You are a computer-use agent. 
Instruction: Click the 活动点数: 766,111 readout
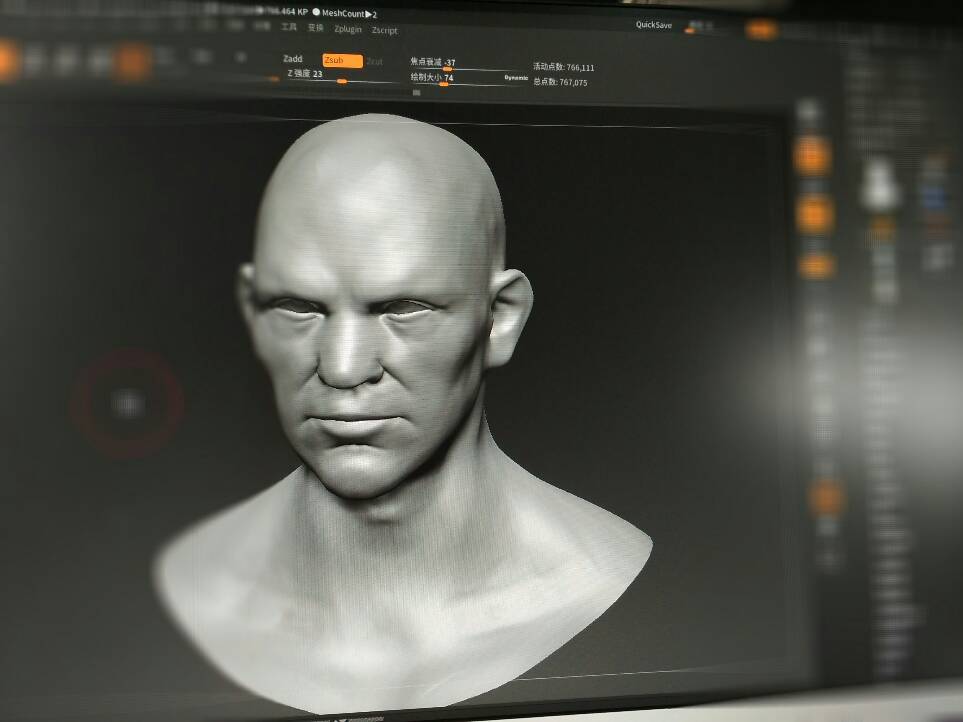pyautogui.click(x=563, y=67)
